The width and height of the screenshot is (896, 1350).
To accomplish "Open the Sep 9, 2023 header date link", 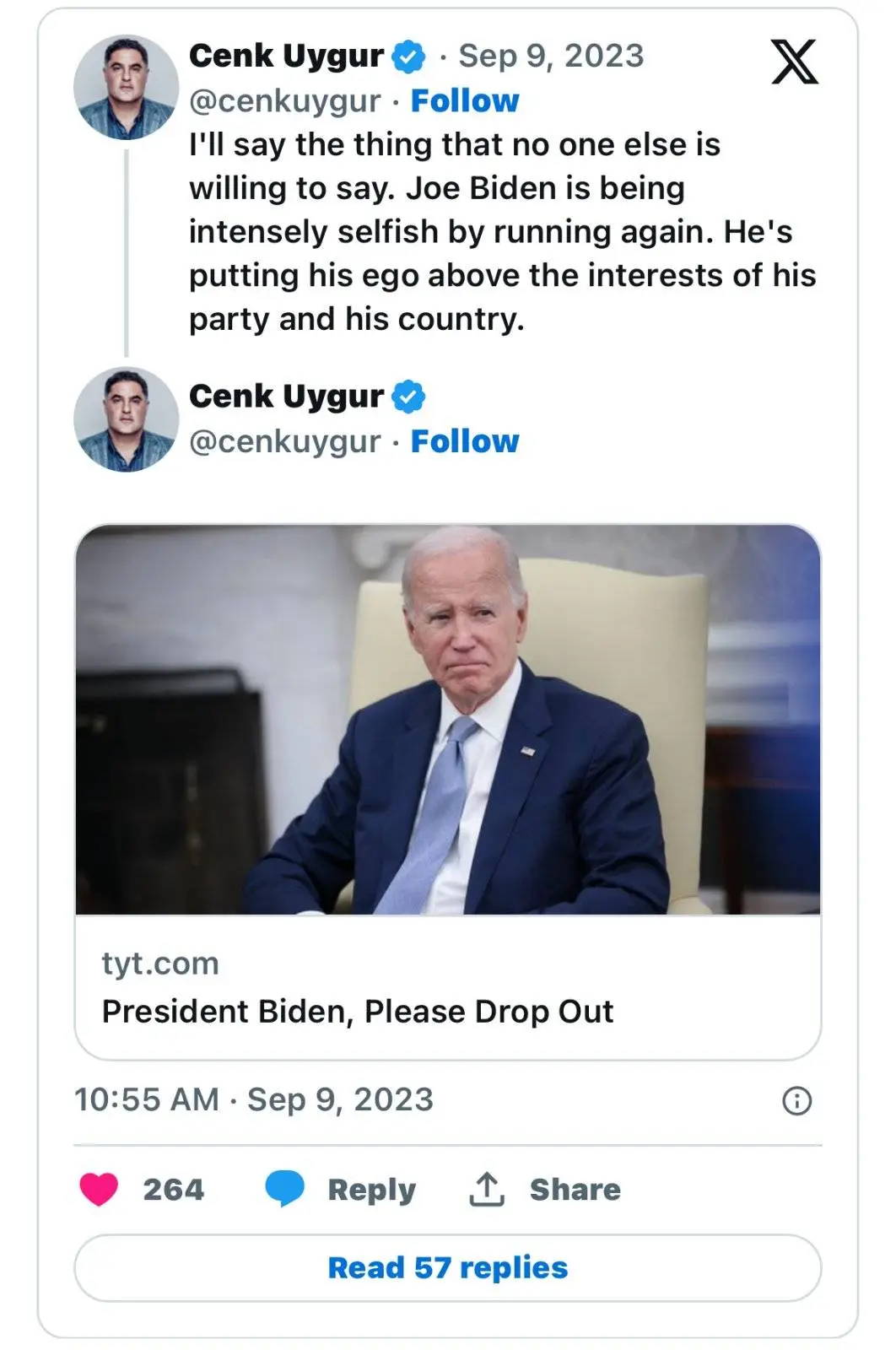I will pyautogui.click(x=551, y=57).
